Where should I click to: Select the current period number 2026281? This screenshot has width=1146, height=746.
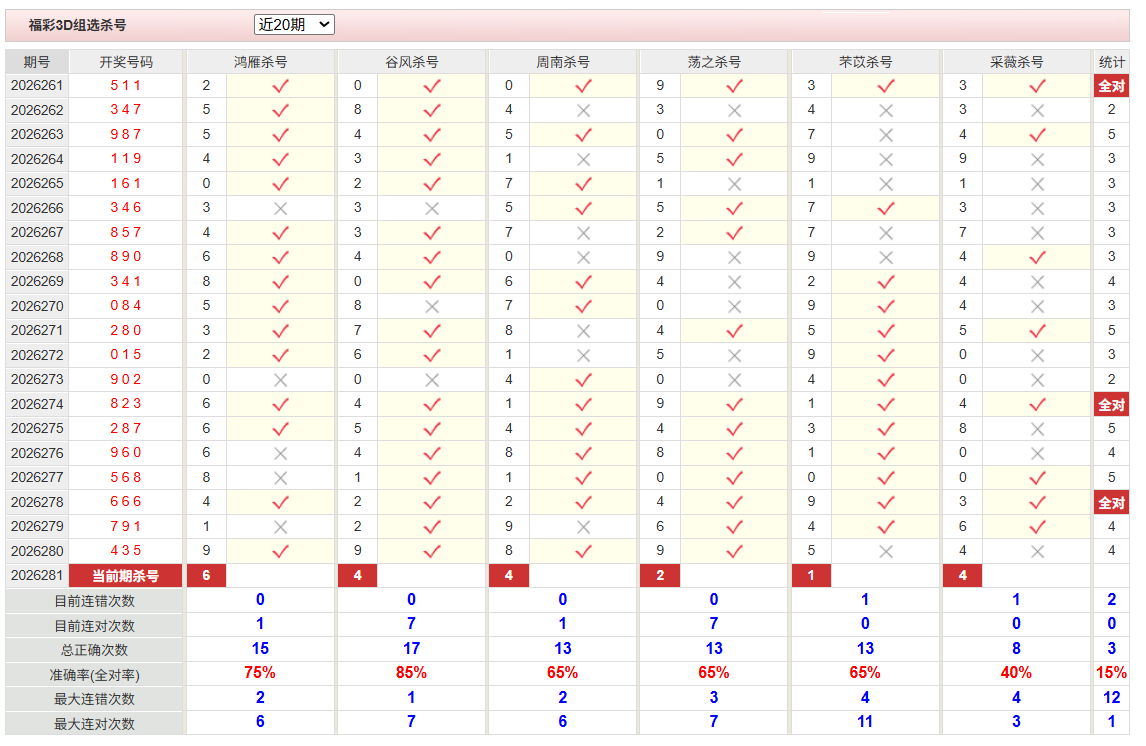point(37,576)
